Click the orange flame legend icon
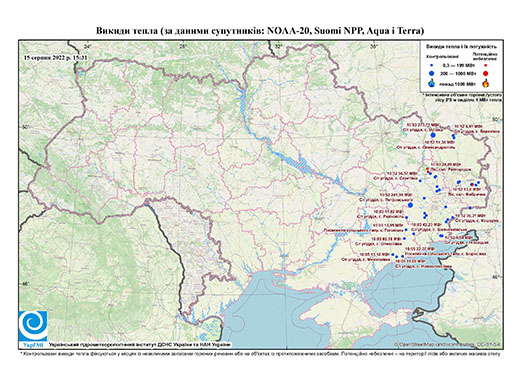This screenshot has width=520, height=368. click(x=486, y=83)
